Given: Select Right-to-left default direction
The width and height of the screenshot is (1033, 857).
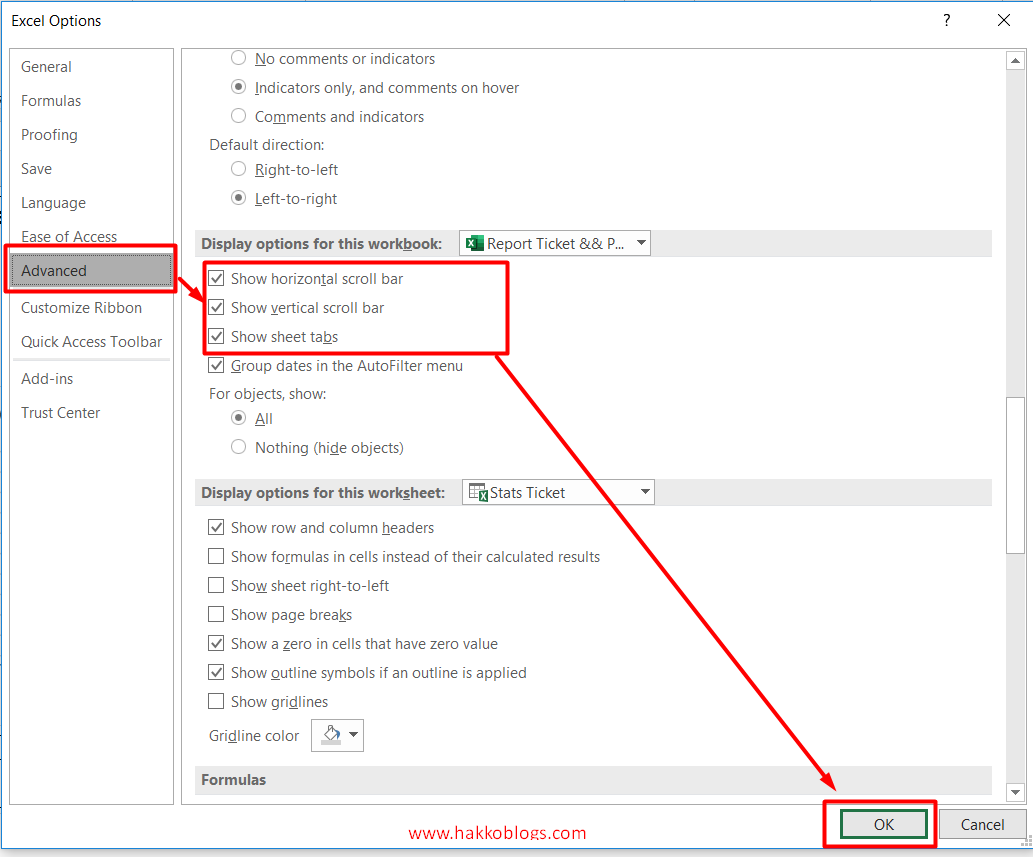Looking at the screenshot, I should (x=238, y=169).
